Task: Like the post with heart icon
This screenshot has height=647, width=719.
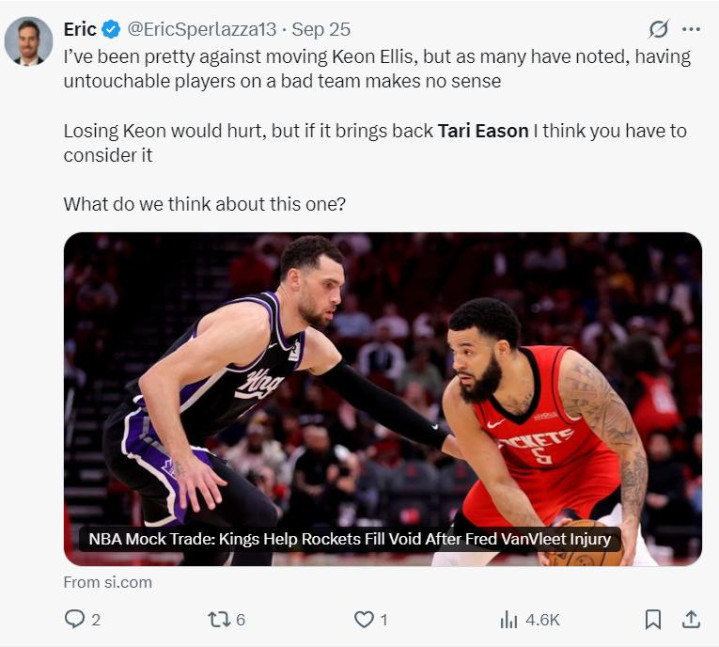Action: [364, 619]
